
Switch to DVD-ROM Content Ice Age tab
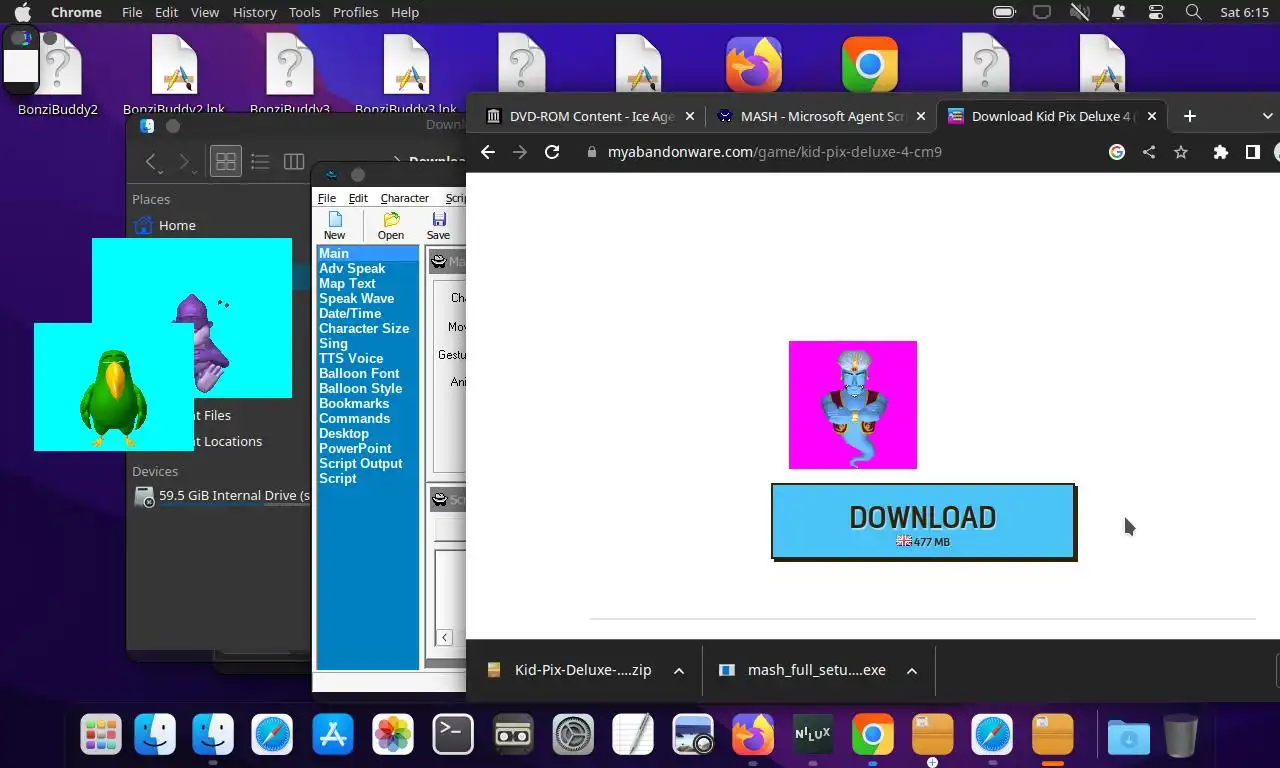[x=590, y=116]
